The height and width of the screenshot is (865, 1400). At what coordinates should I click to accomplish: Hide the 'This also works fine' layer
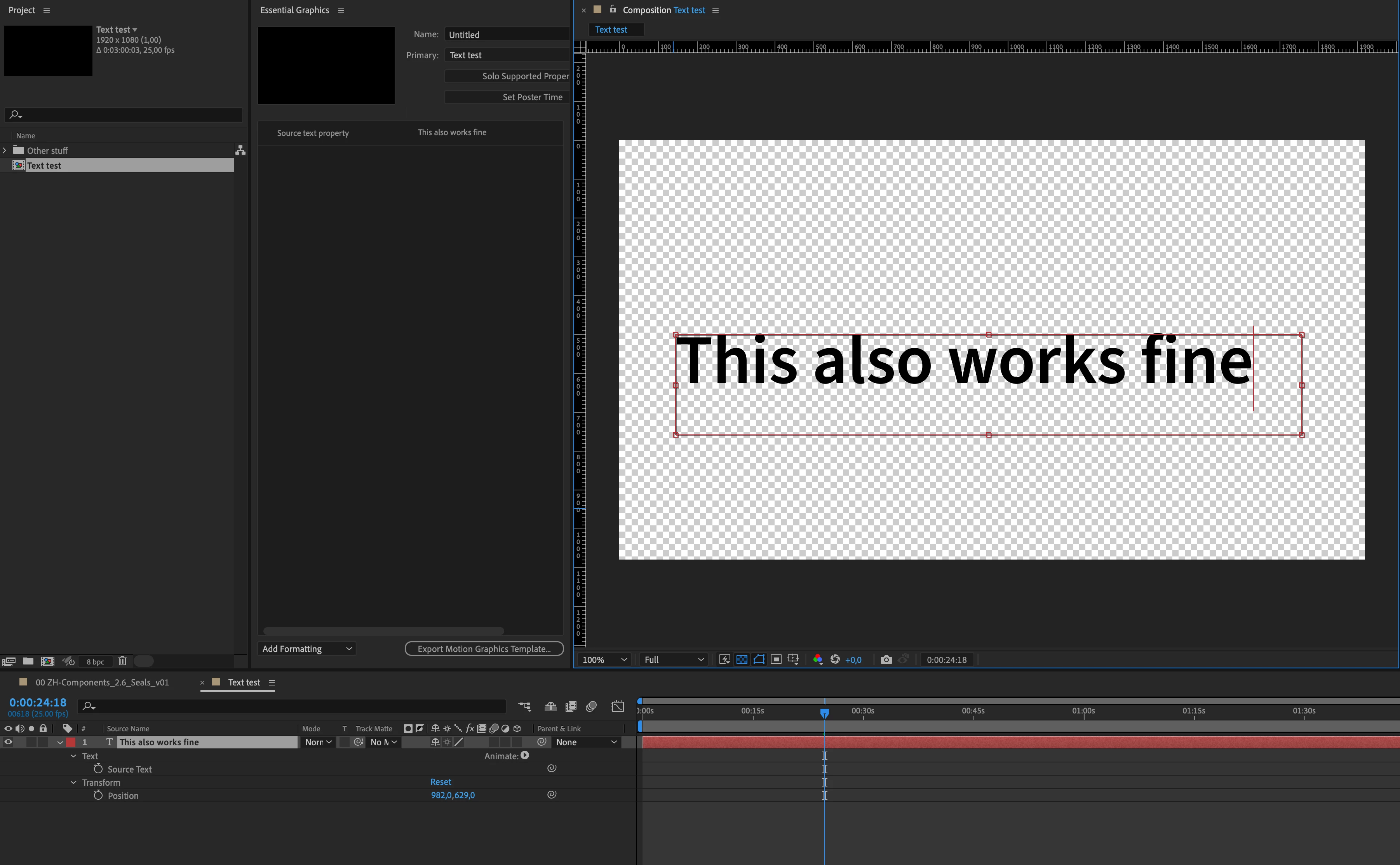[x=8, y=742]
